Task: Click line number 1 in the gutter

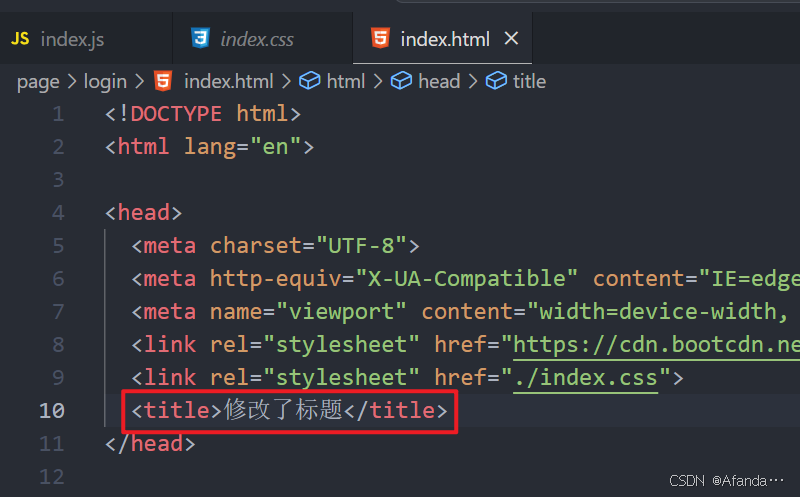Action: [x=58, y=114]
